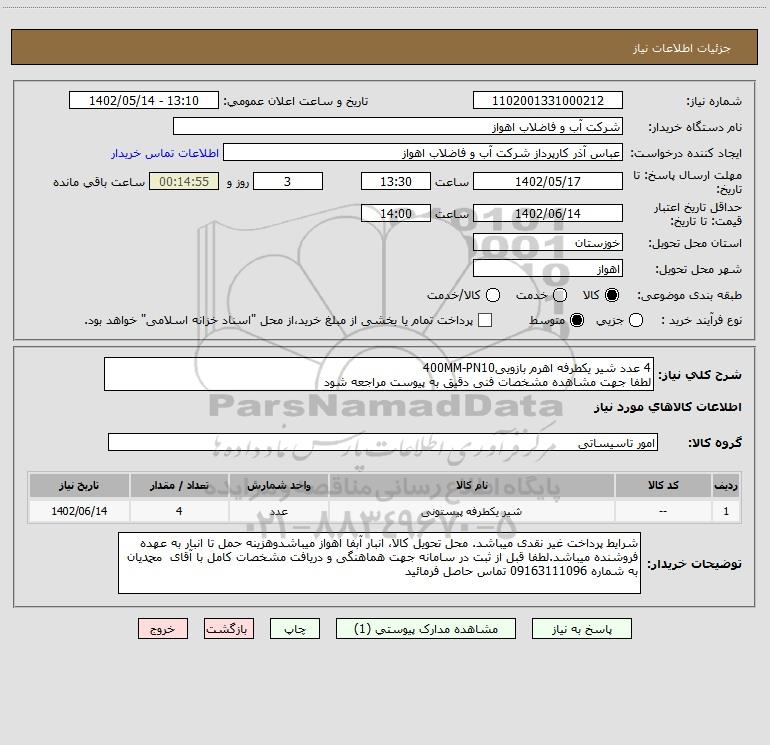
Task: Click the announcement date field 1402/05/14 - 13:10
Action: coord(144,101)
